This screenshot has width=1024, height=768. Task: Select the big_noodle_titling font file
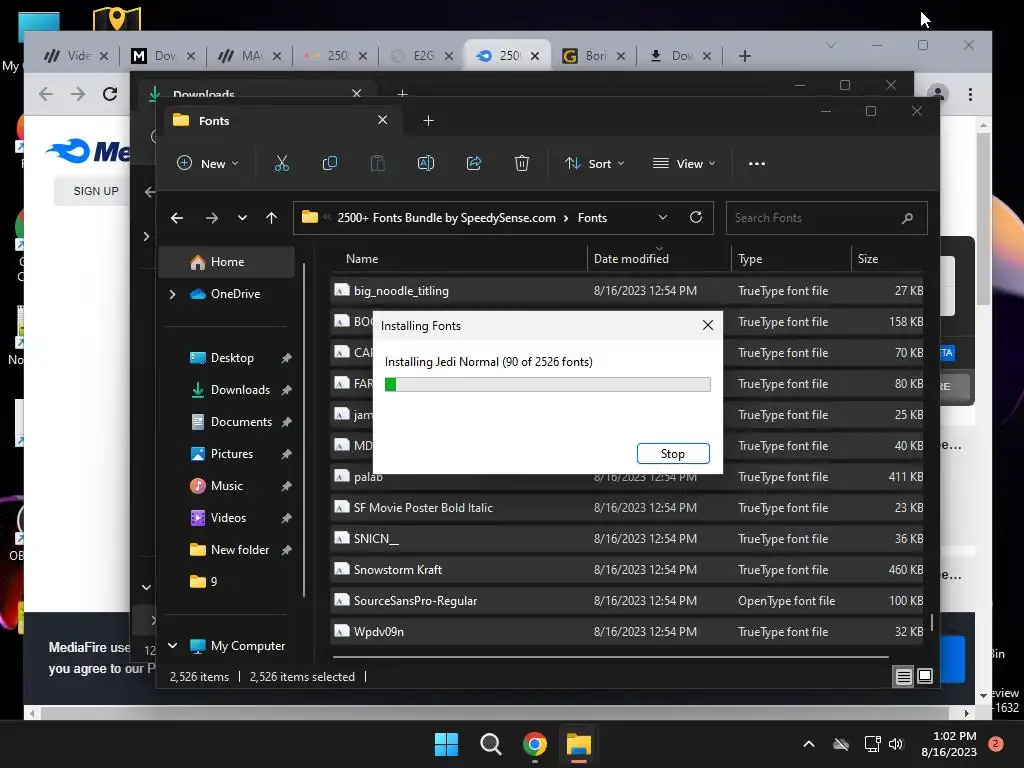tap(627, 291)
